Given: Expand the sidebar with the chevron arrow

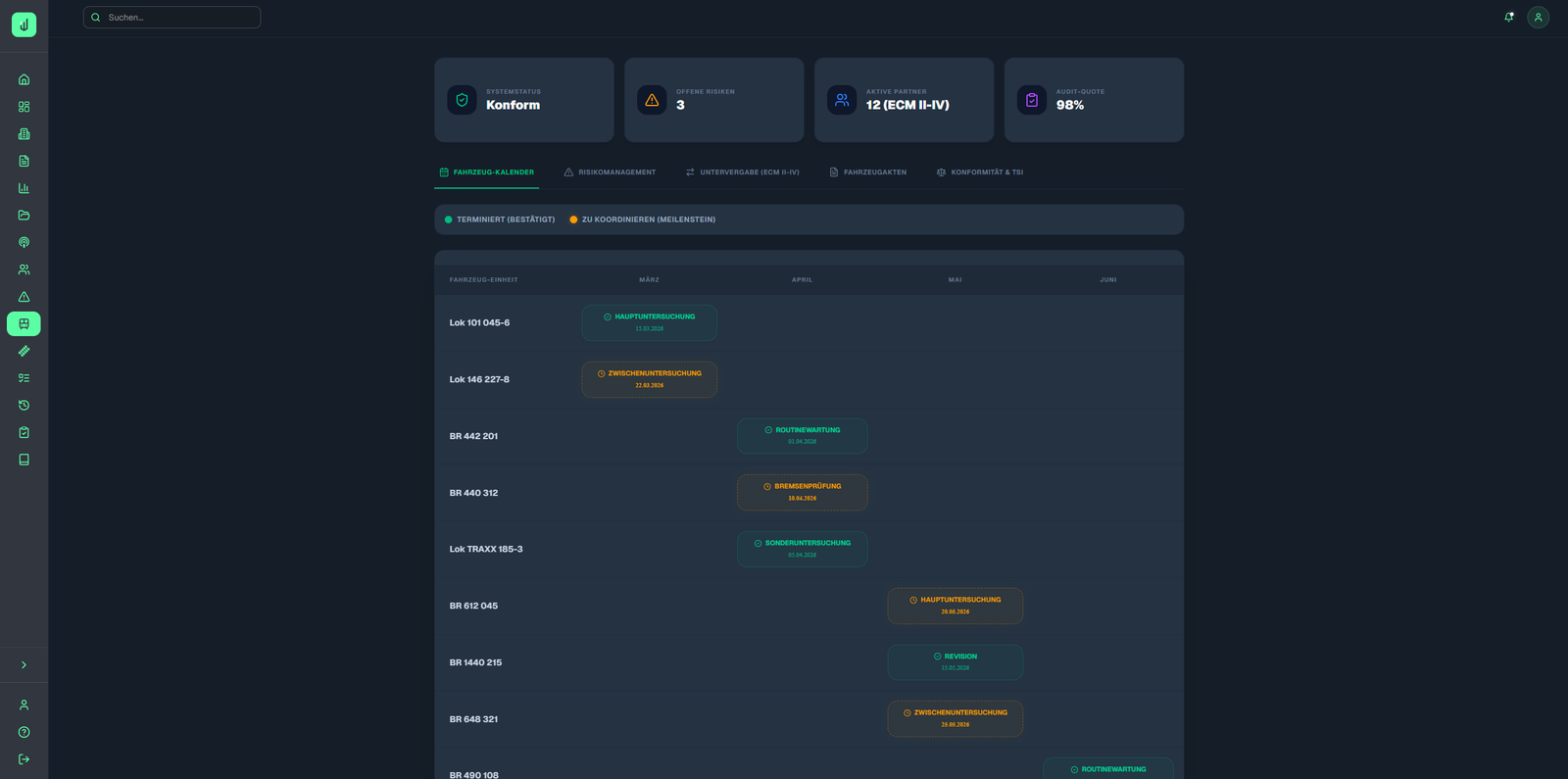Looking at the screenshot, I should [24, 665].
